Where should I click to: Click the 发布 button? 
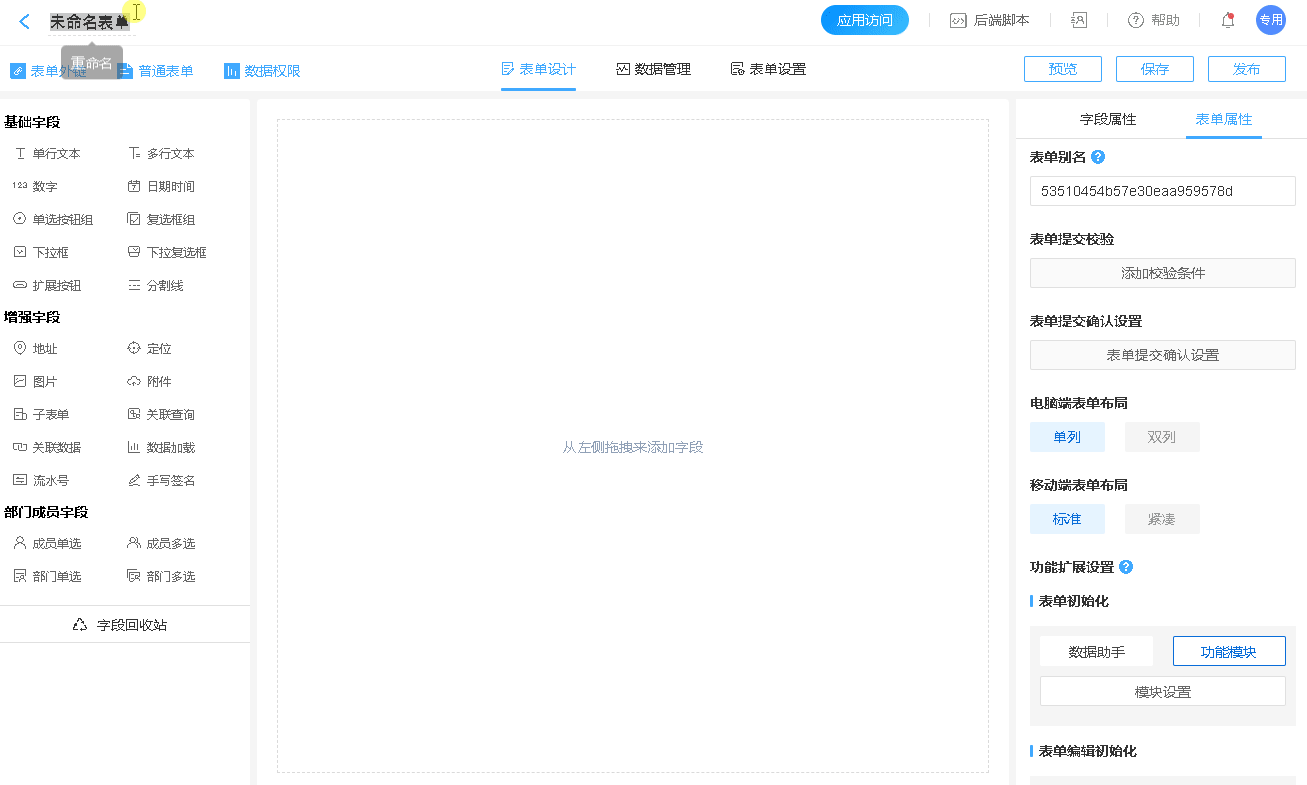[x=1246, y=69]
